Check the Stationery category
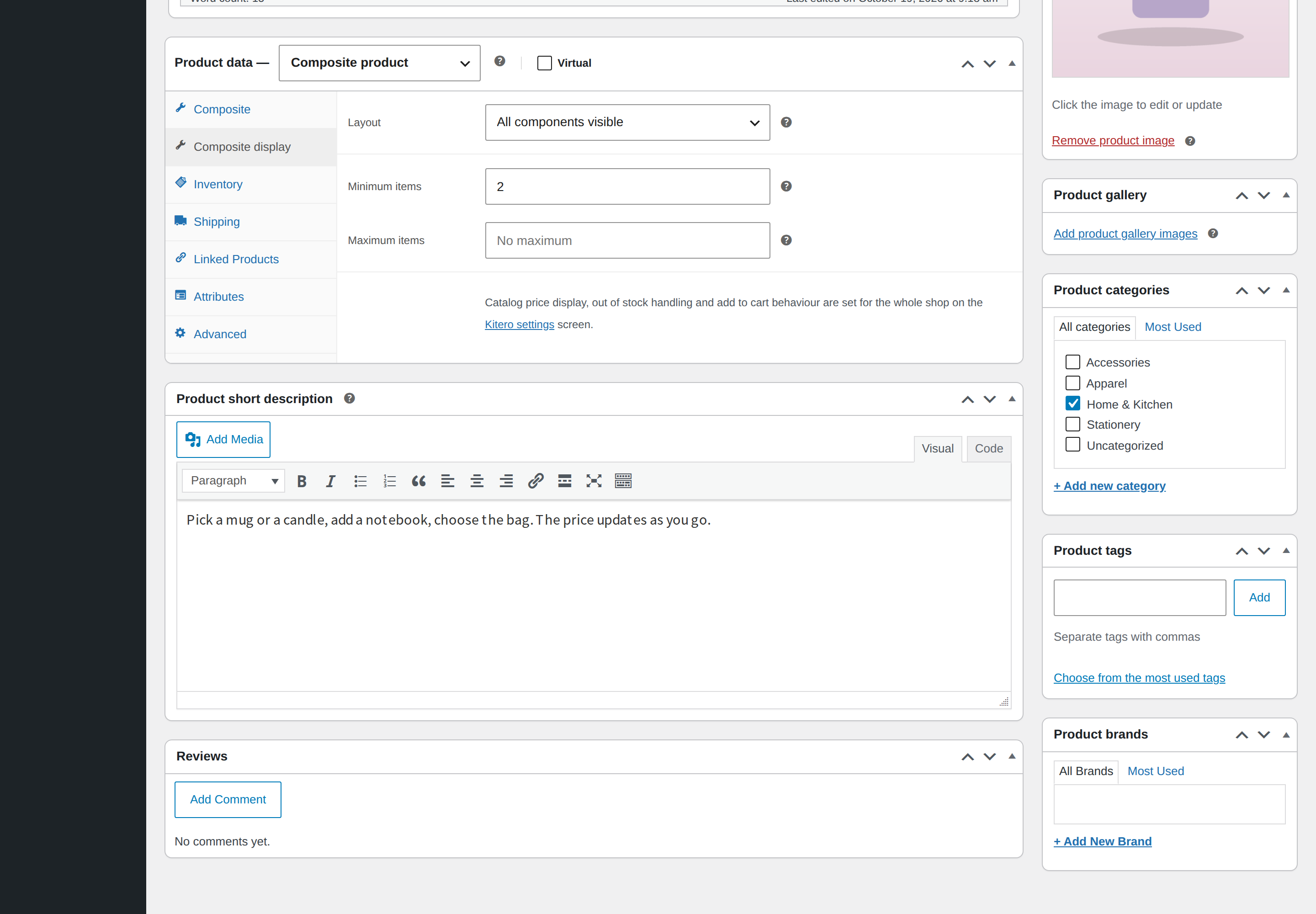The height and width of the screenshot is (914, 1316). (1072, 425)
